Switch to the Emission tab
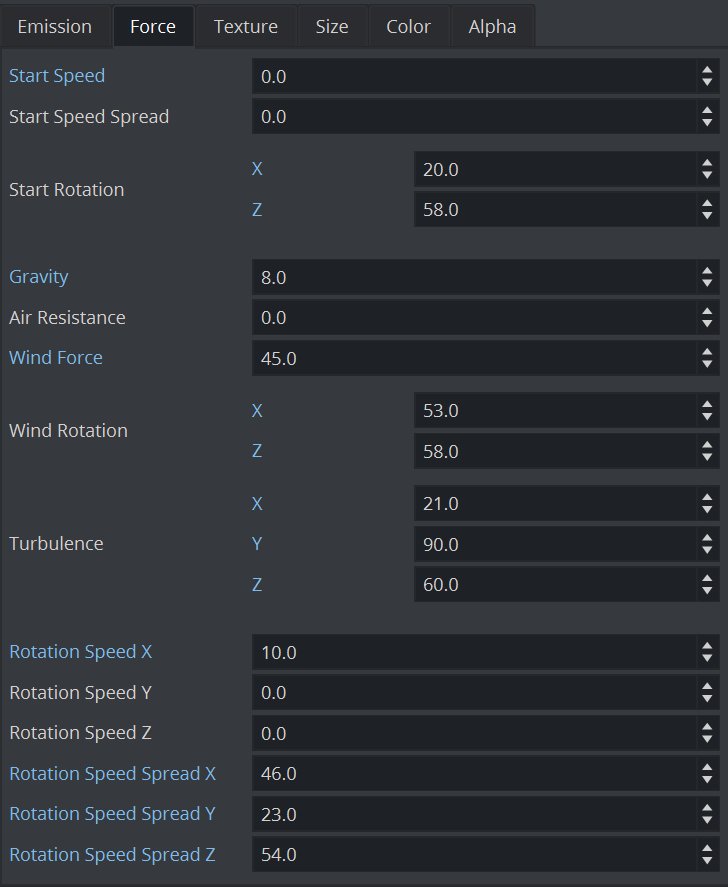 pyautogui.click(x=55, y=27)
